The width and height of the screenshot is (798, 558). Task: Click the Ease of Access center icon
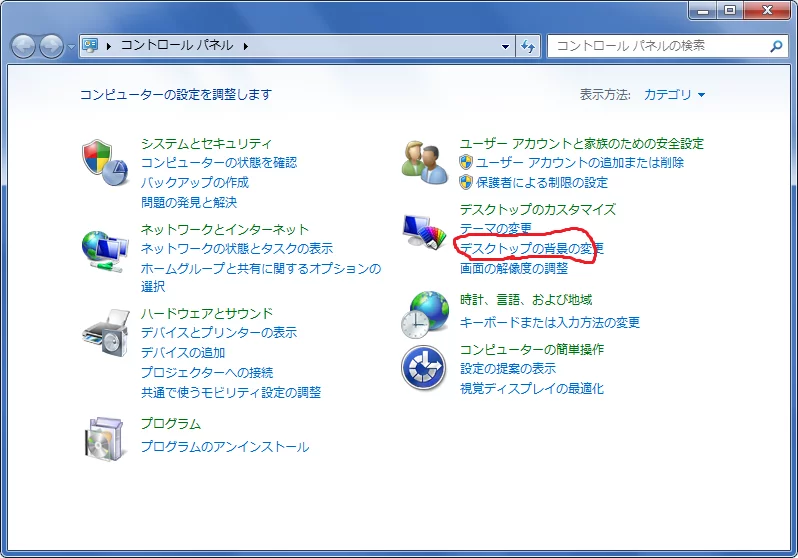tap(423, 368)
